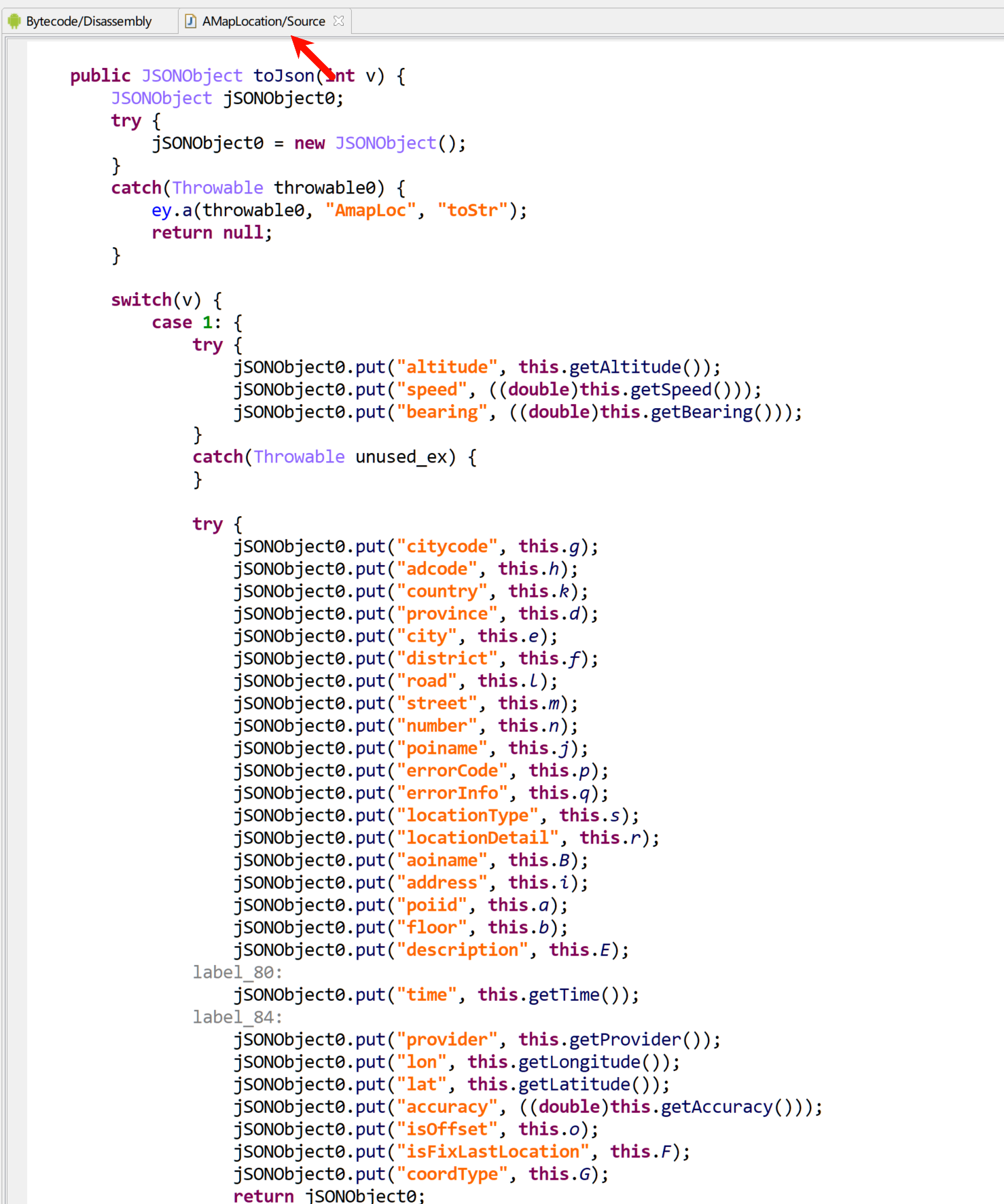
Task: Close the AMapLocation/Source tab
Action: pos(338,21)
